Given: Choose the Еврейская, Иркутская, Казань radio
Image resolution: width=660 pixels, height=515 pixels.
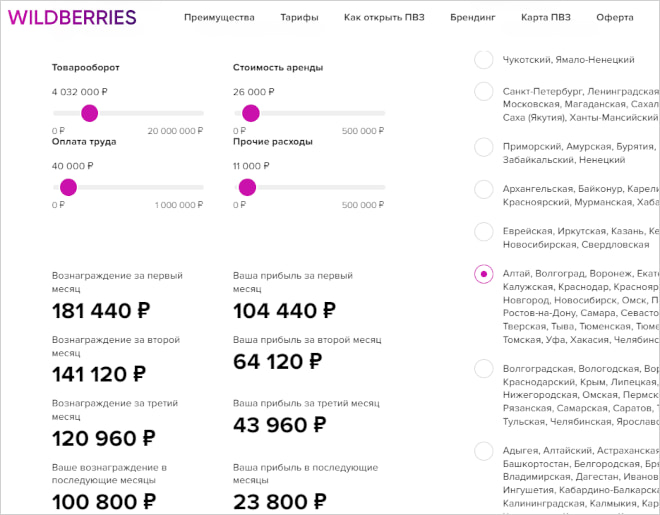Looking at the screenshot, I should pyautogui.click(x=484, y=231).
